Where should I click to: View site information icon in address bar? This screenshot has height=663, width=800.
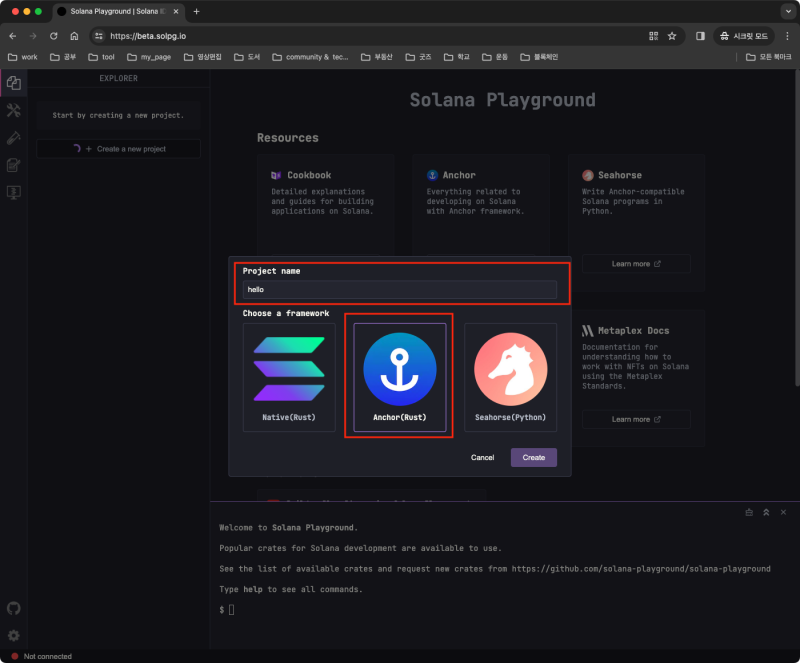(99, 36)
